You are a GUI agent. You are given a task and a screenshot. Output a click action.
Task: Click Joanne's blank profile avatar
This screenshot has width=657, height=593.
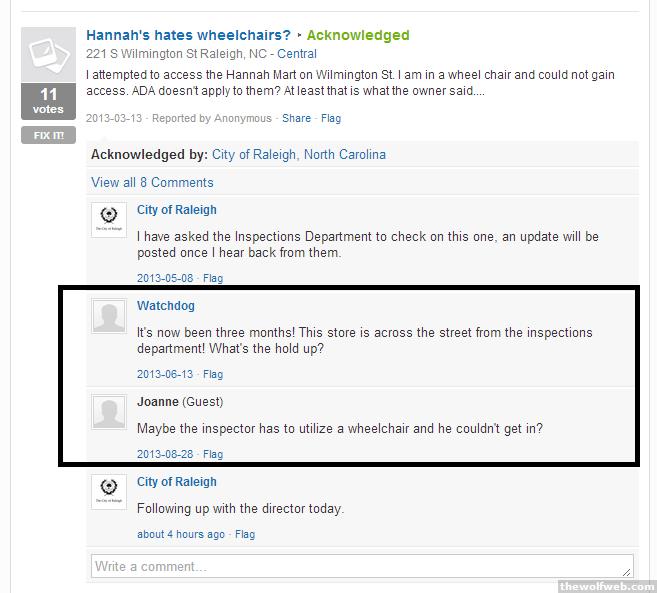point(109,411)
